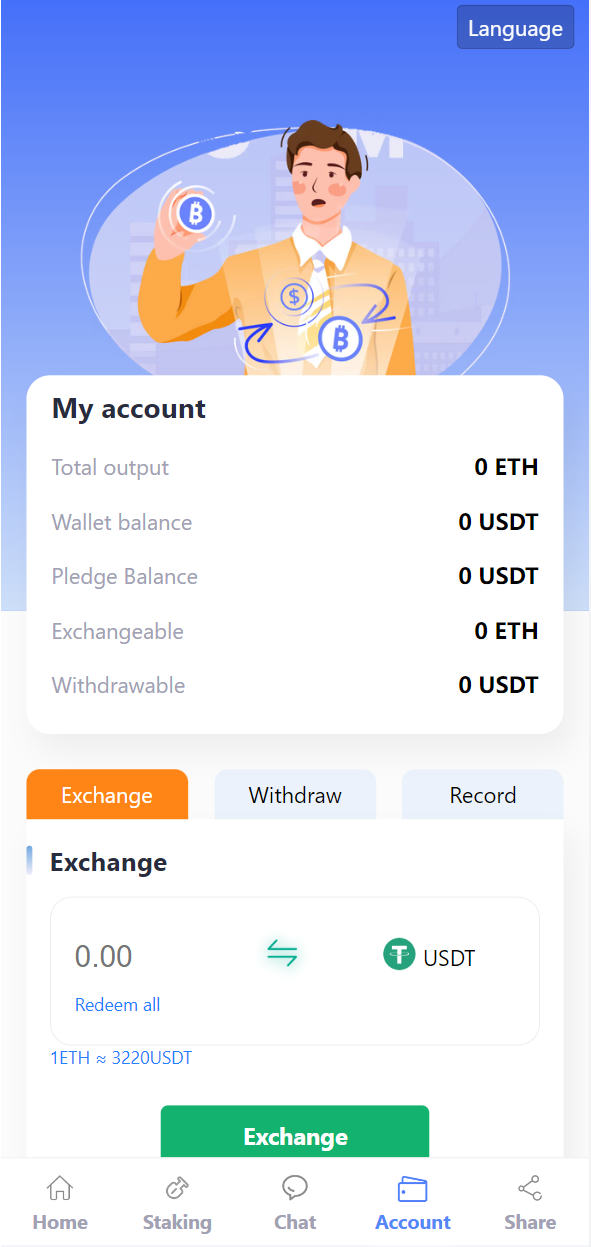Switch to the Withdraw tab

294,795
